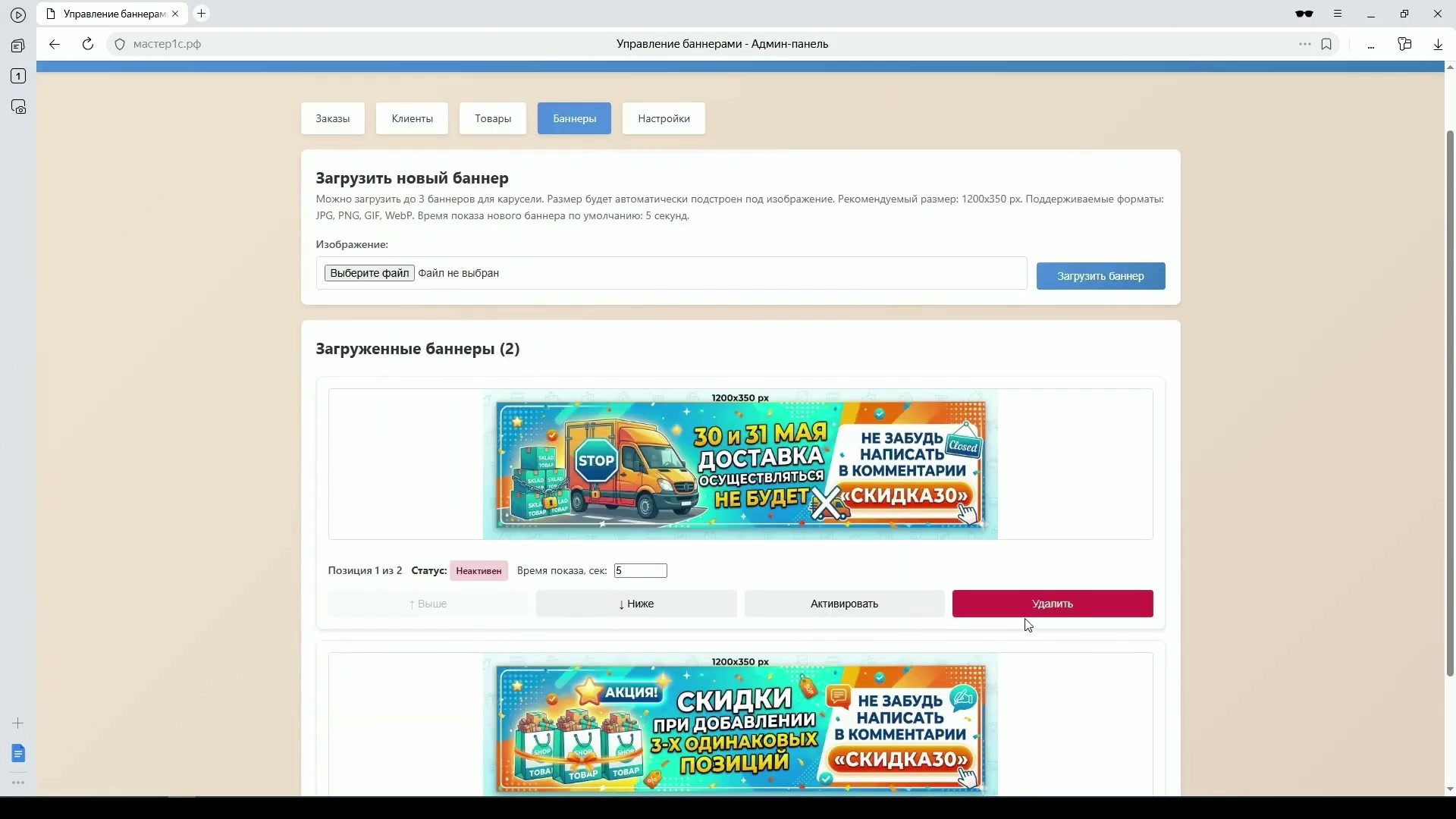Move the first banner down with Ниже
Screen dimensions: 1456x819
click(636, 604)
